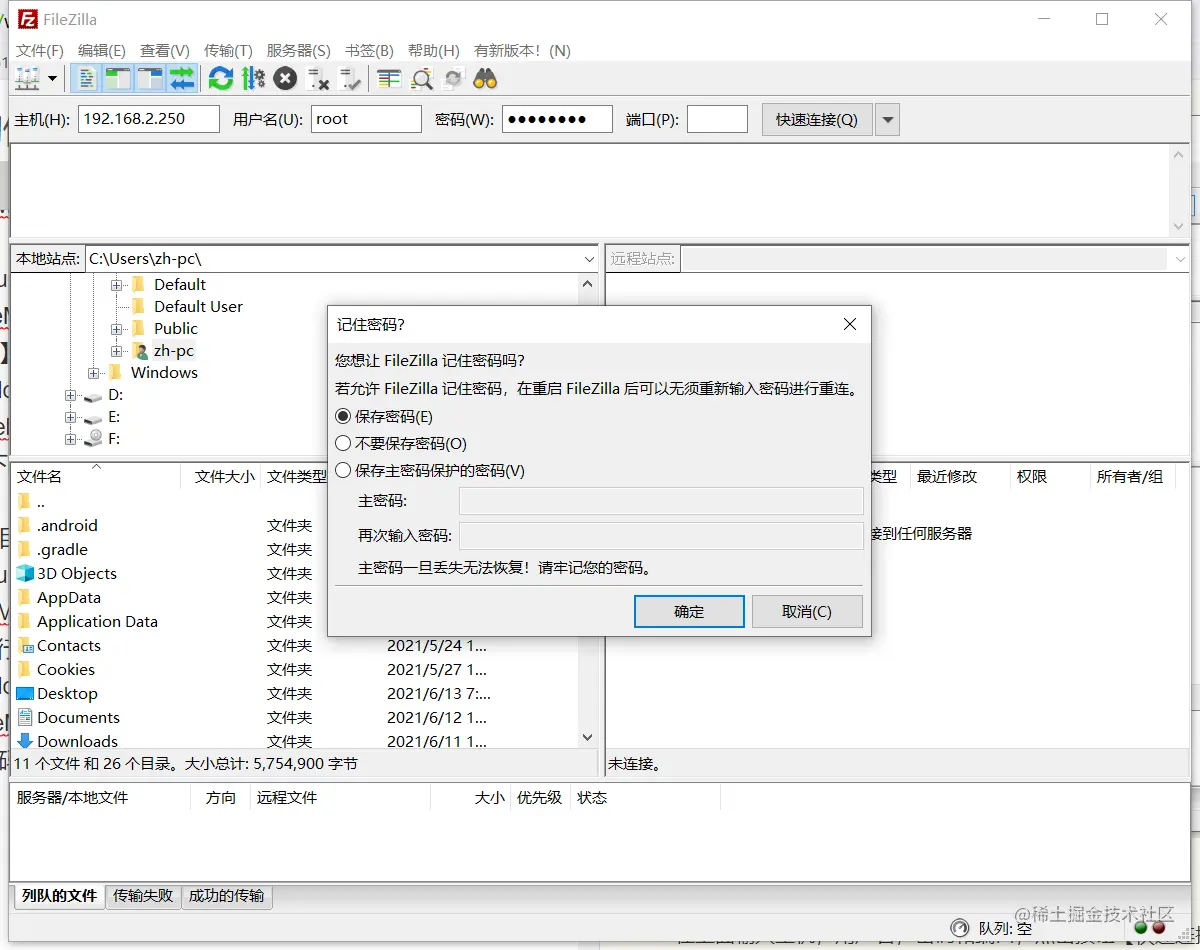Viewport: 1200px width, 950px height.
Task: Click the Documents icon in file list
Action: (25, 717)
